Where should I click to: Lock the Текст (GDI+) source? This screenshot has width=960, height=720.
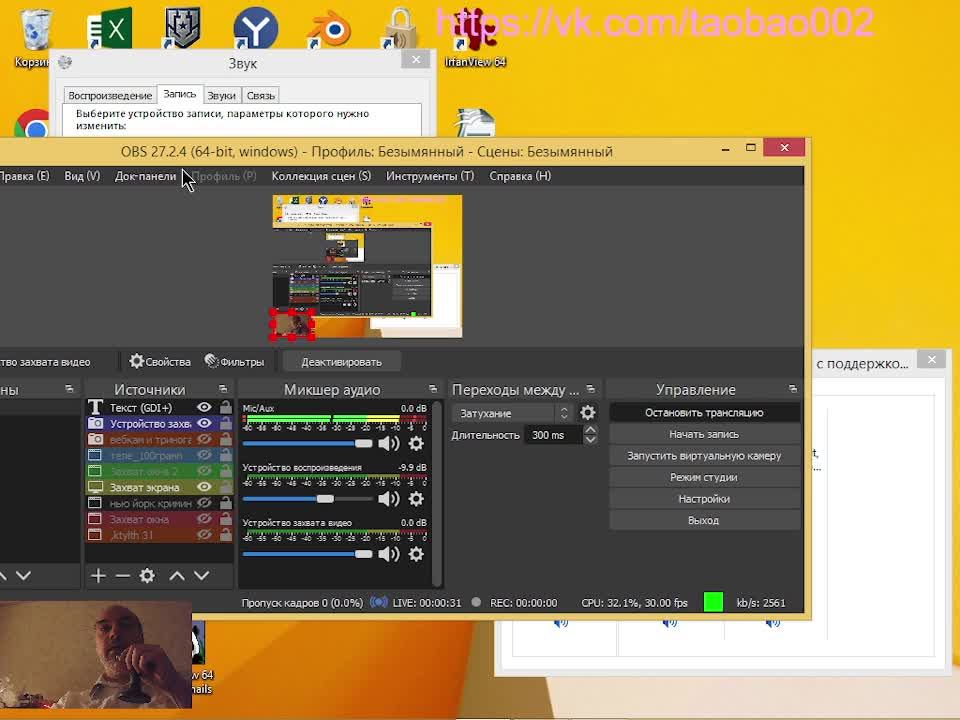tap(225, 407)
